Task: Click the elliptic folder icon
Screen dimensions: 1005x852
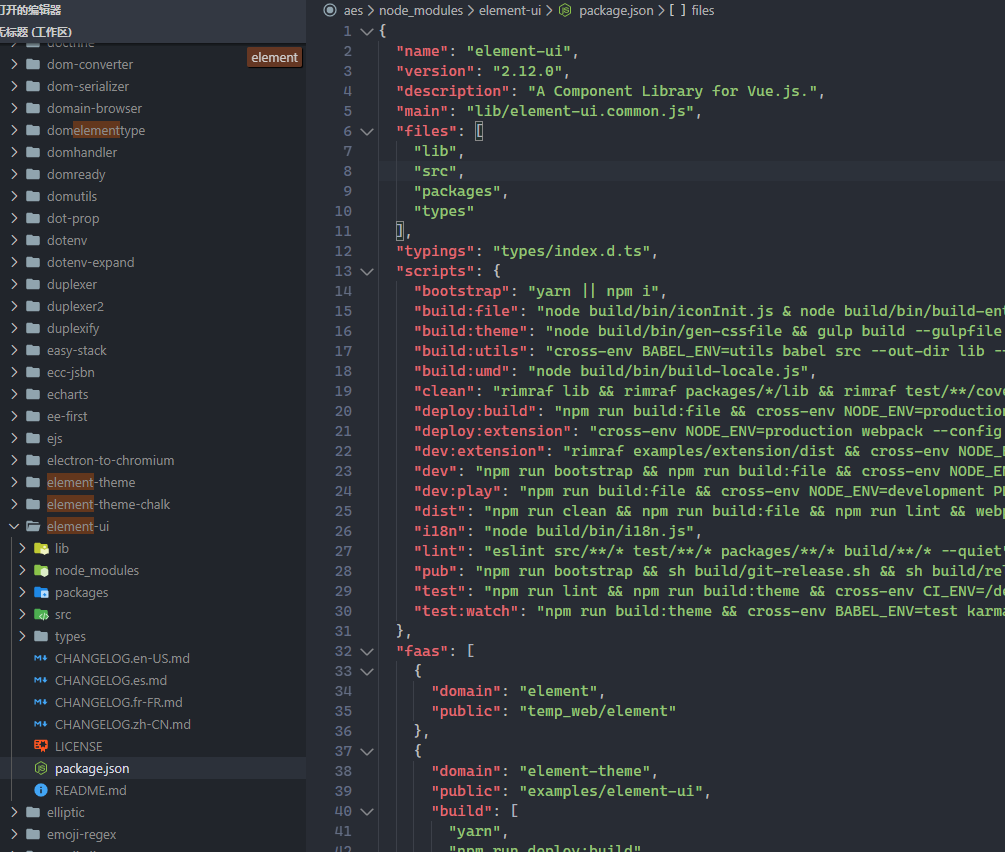Action: tap(33, 812)
